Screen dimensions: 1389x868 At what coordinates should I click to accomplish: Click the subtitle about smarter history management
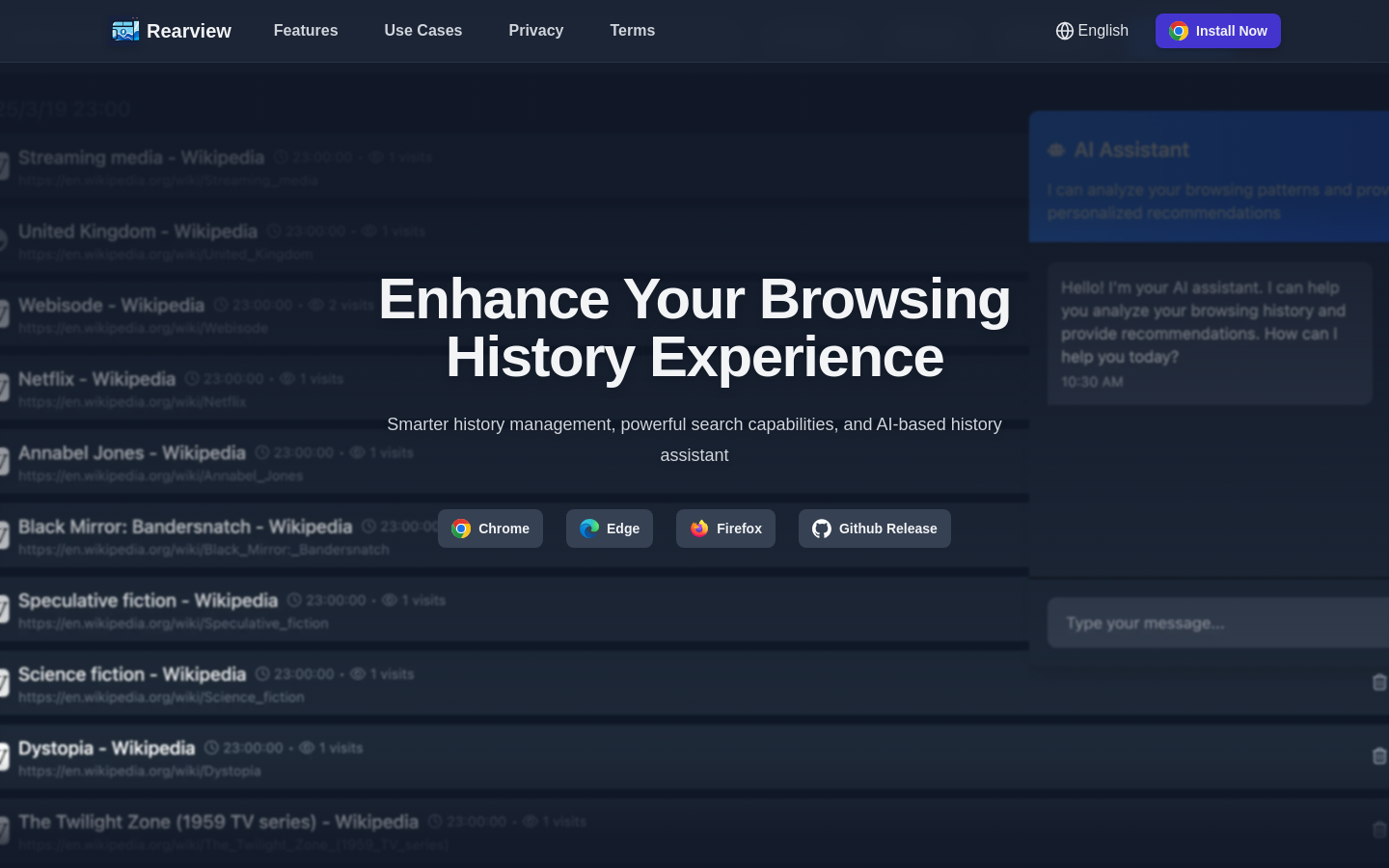[x=694, y=440]
